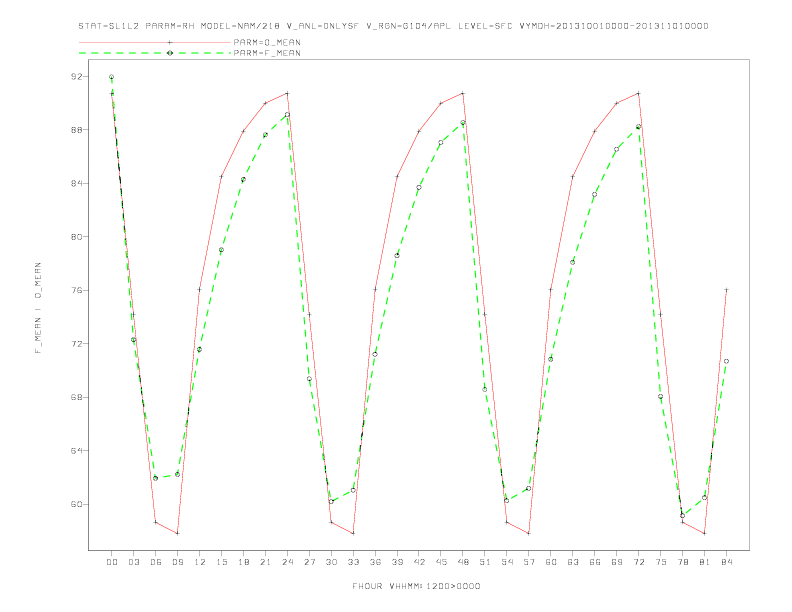
Task: Select the O_MEAN plus marker at hour 84
Action: tap(726, 290)
